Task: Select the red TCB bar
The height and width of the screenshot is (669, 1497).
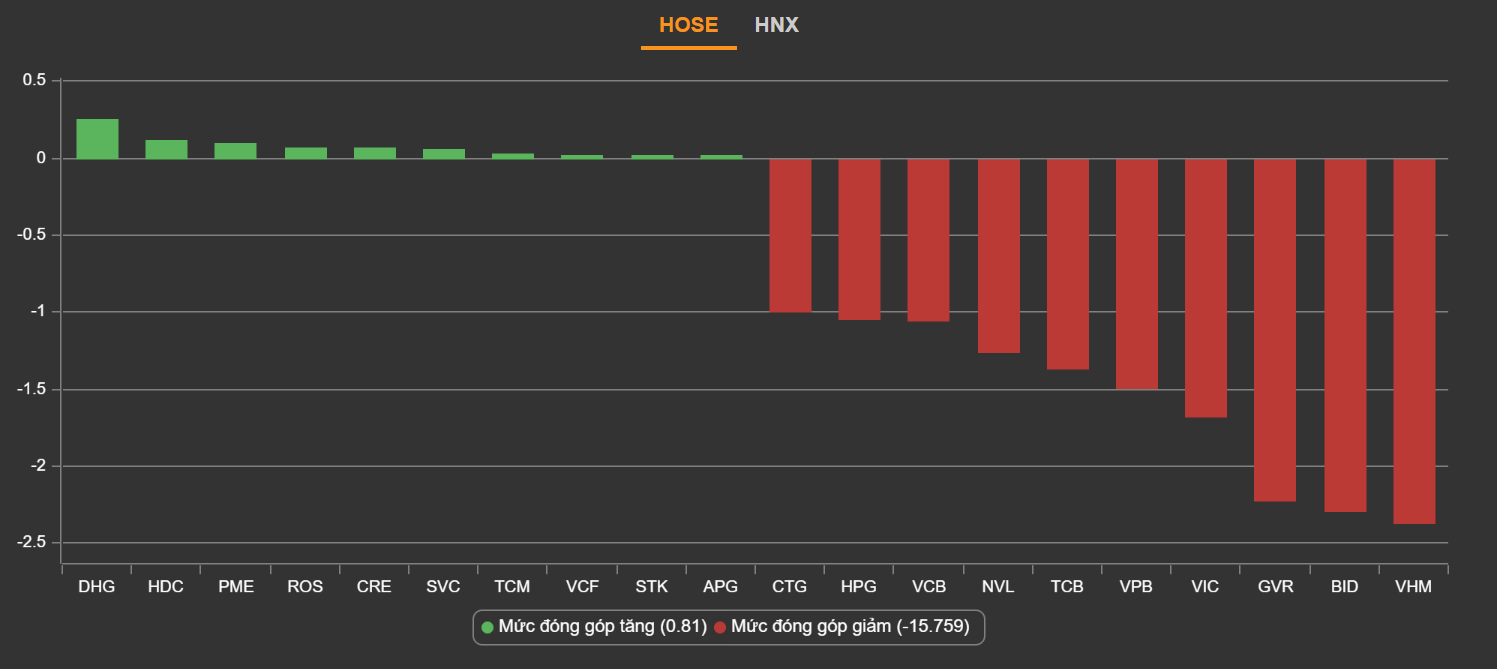Action: (x=1067, y=264)
